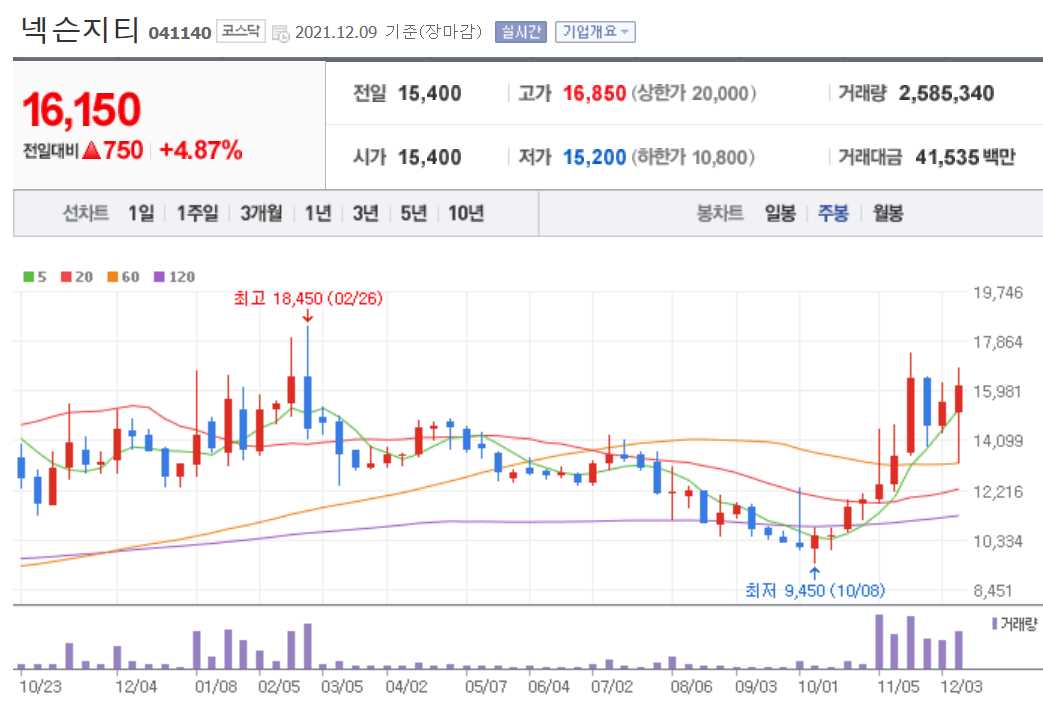
Task: Click the orange 60-period moving average swatch
Action: (112, 277)
